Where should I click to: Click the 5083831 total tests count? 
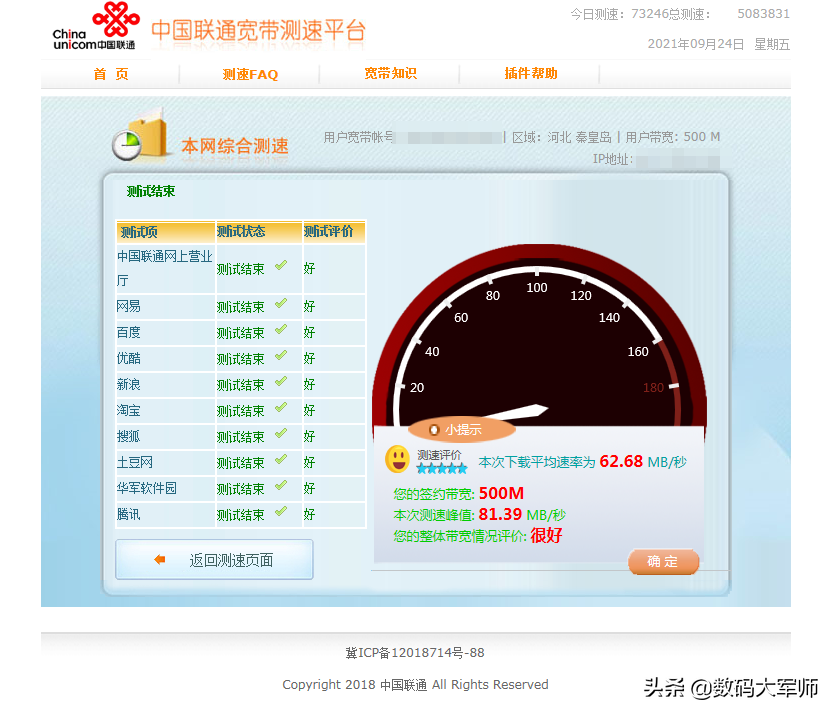point(763,13)
